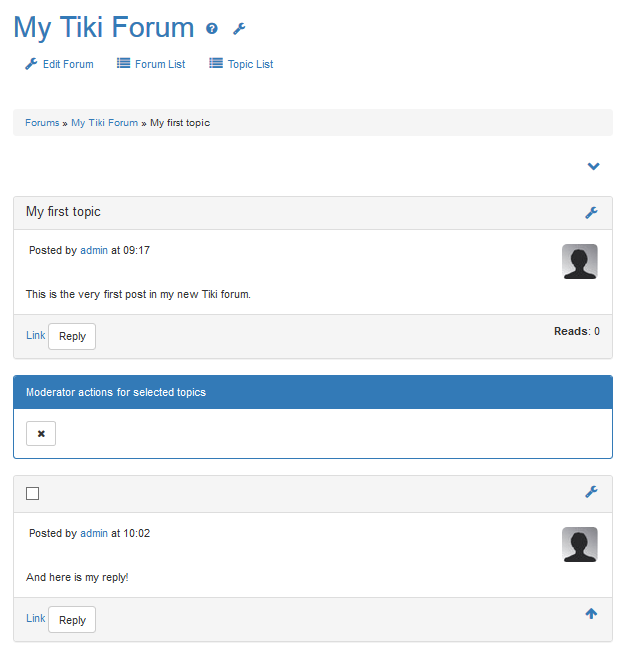632x663 pixels.
Task: Click the wrench icon on My first topic
Action: pos(591,213)
